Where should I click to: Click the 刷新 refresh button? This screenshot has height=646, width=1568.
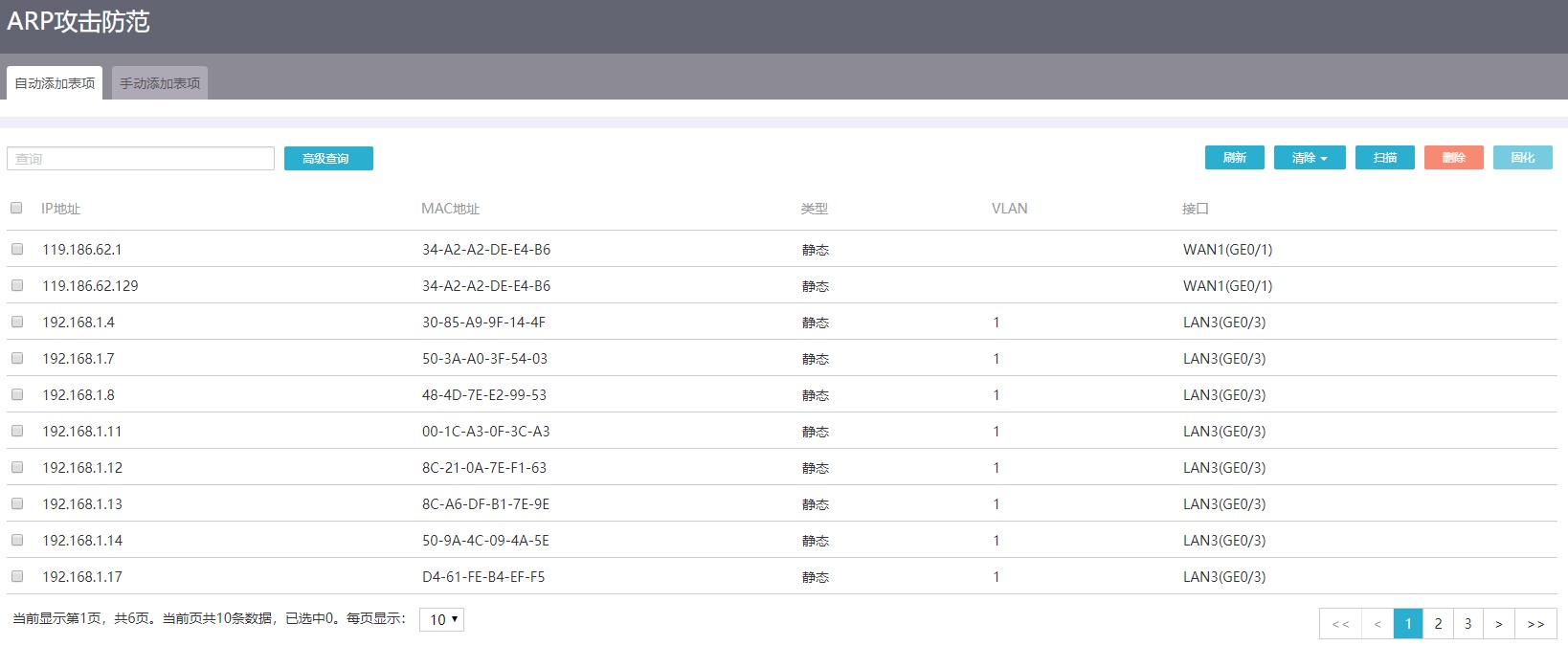1234,158
